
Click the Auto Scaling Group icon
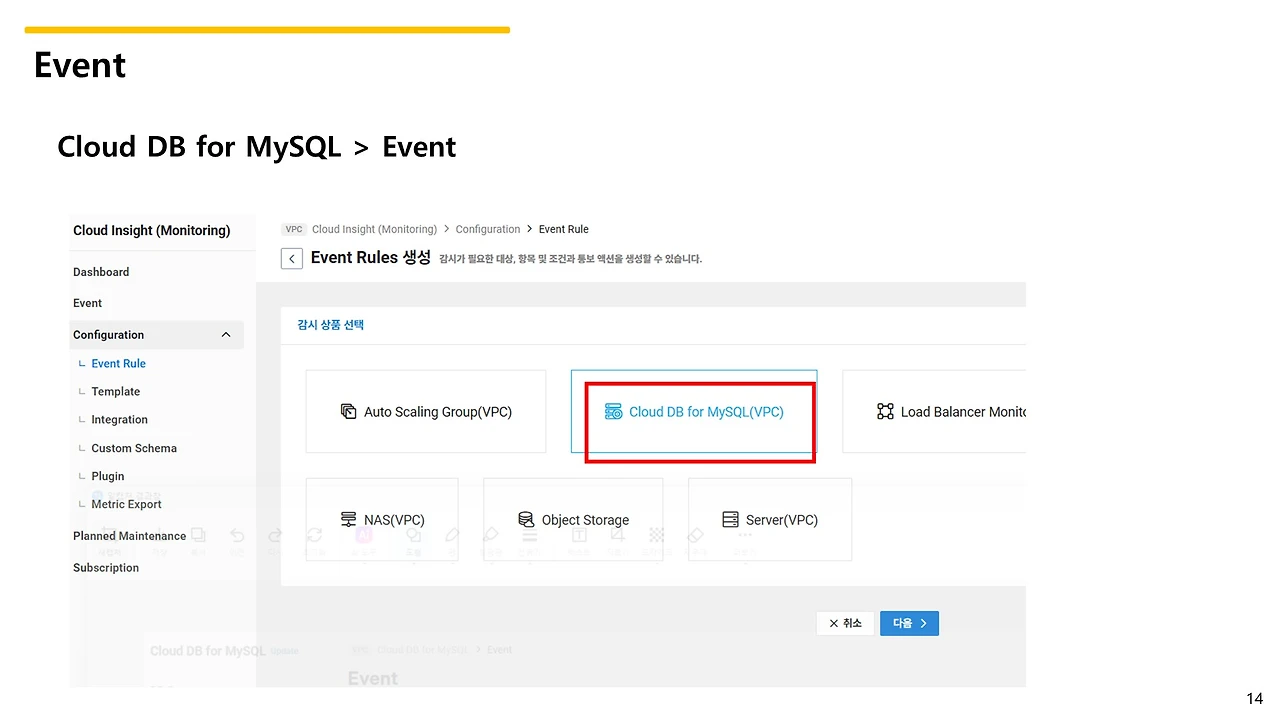click(348, 412)
